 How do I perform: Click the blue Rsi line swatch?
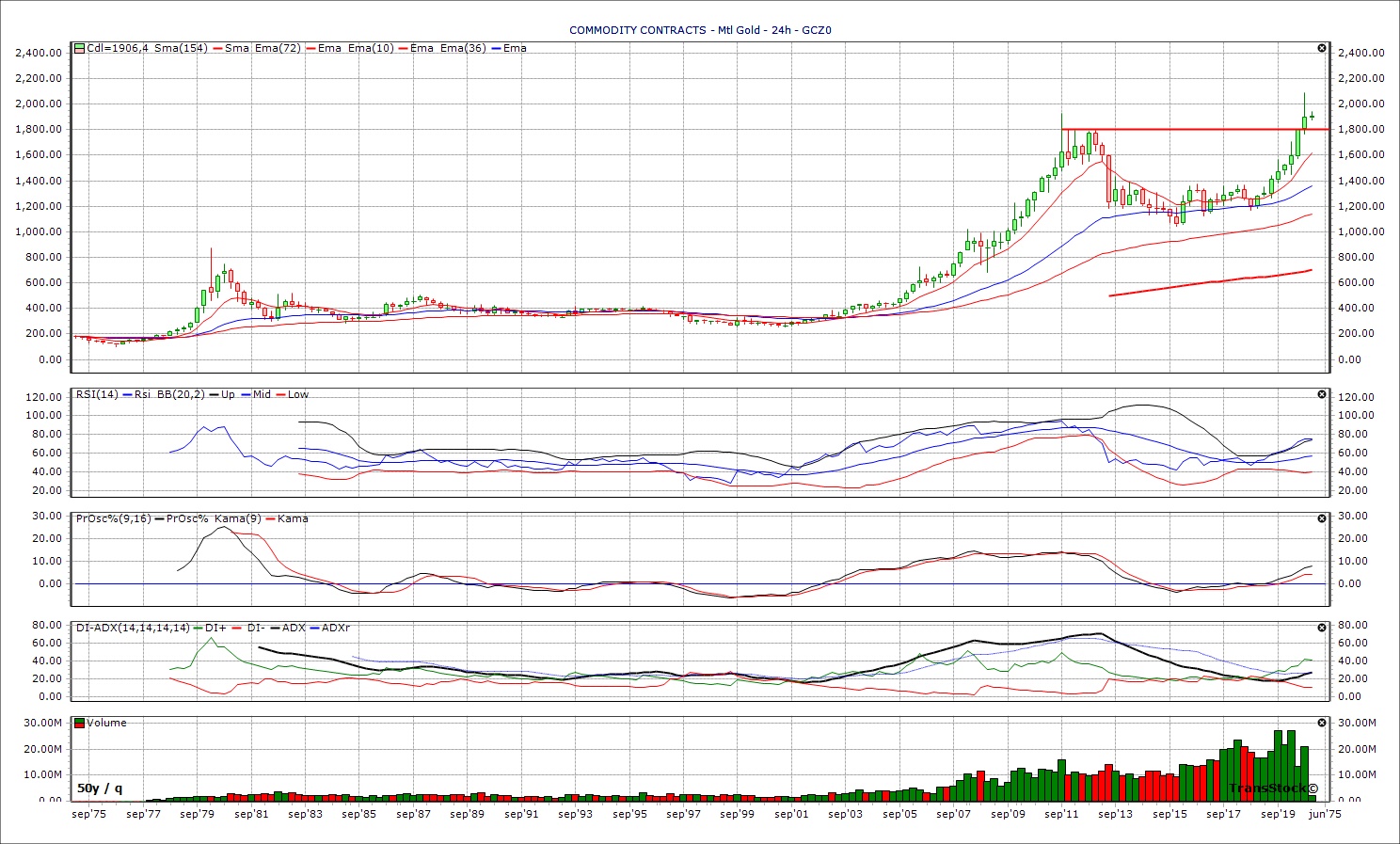coord(128,394)
